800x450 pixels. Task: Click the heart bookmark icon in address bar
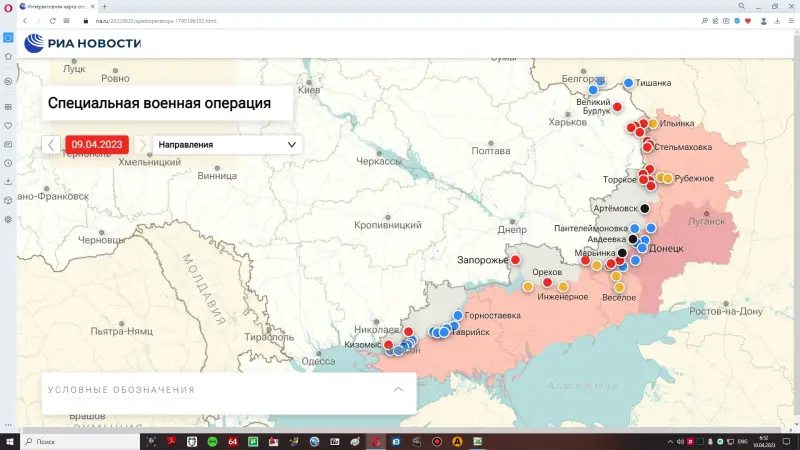coord(747,20)
